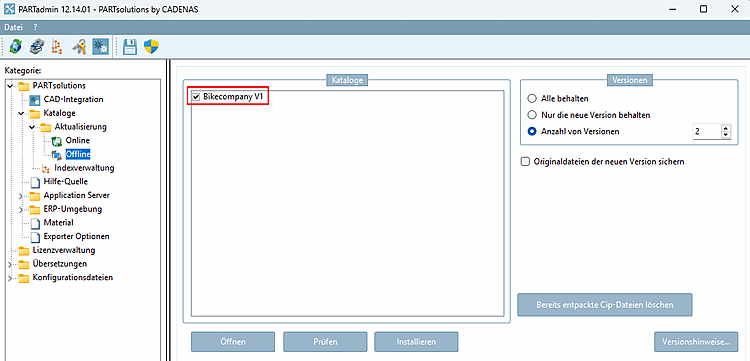
Task: Increase the version count with up arrow
Action: pyautogui.click(x=726, y=128)
